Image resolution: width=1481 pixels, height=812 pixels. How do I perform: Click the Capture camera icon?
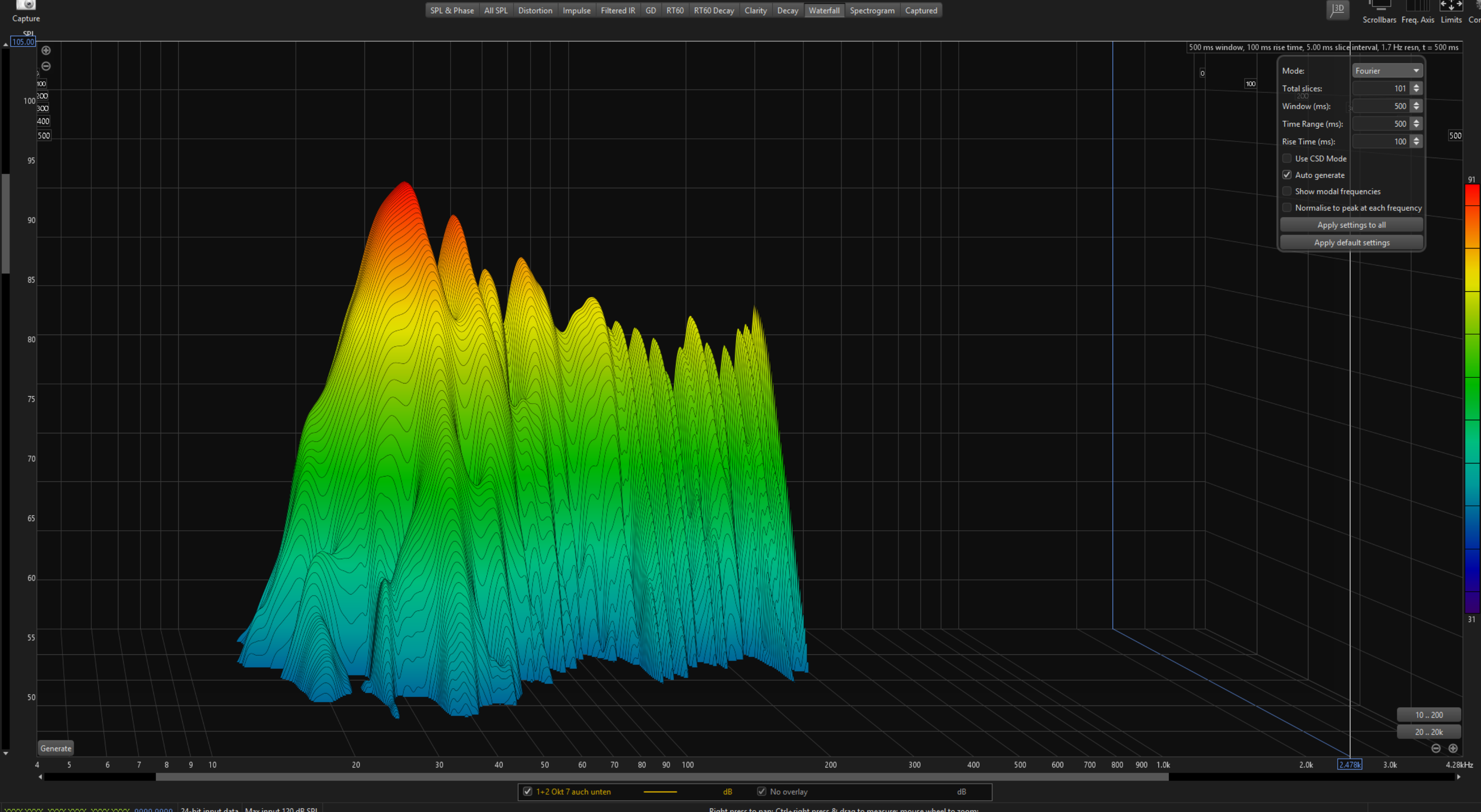(26, 6)
